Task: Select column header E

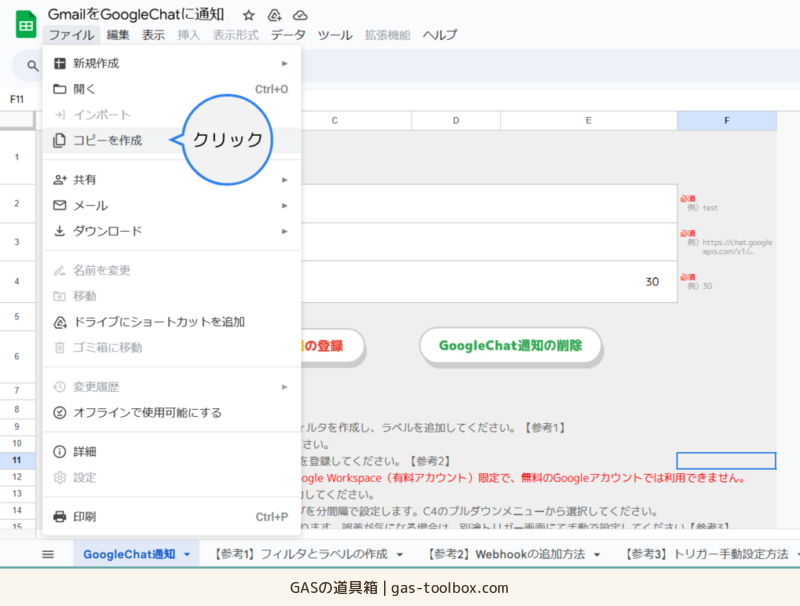Action: coord(588,120)
